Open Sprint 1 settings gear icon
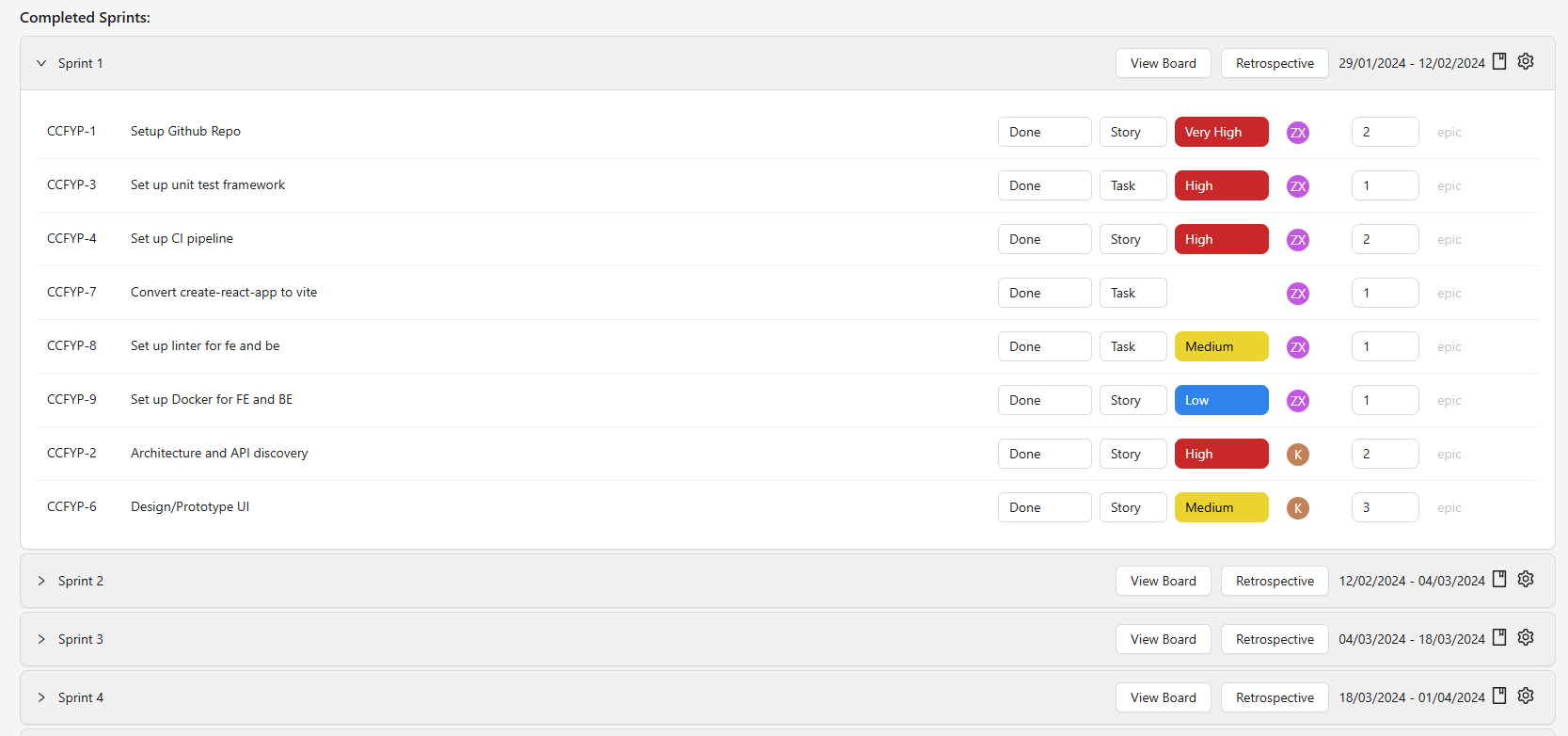1568x736 pixels. point(1526,62)
